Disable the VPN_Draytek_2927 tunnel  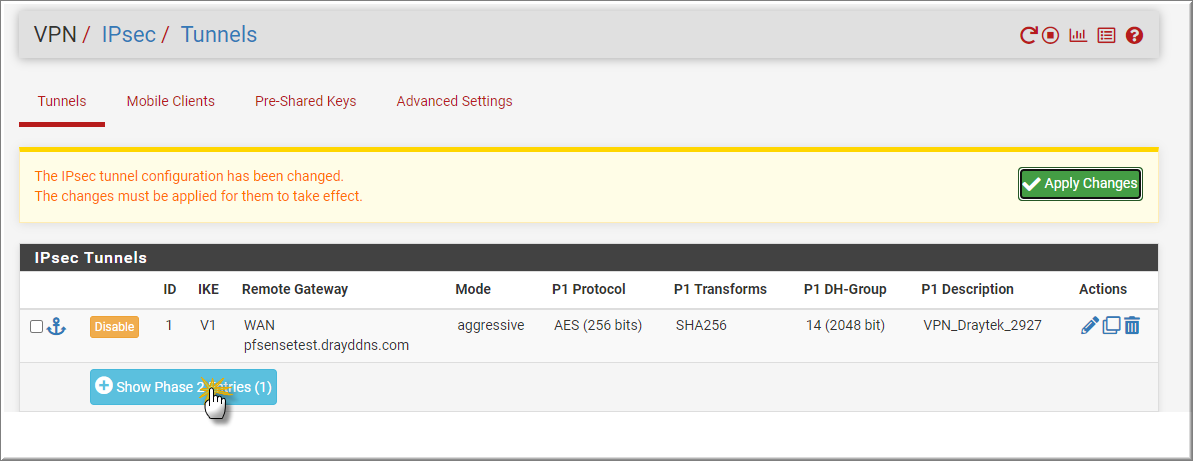114,326
